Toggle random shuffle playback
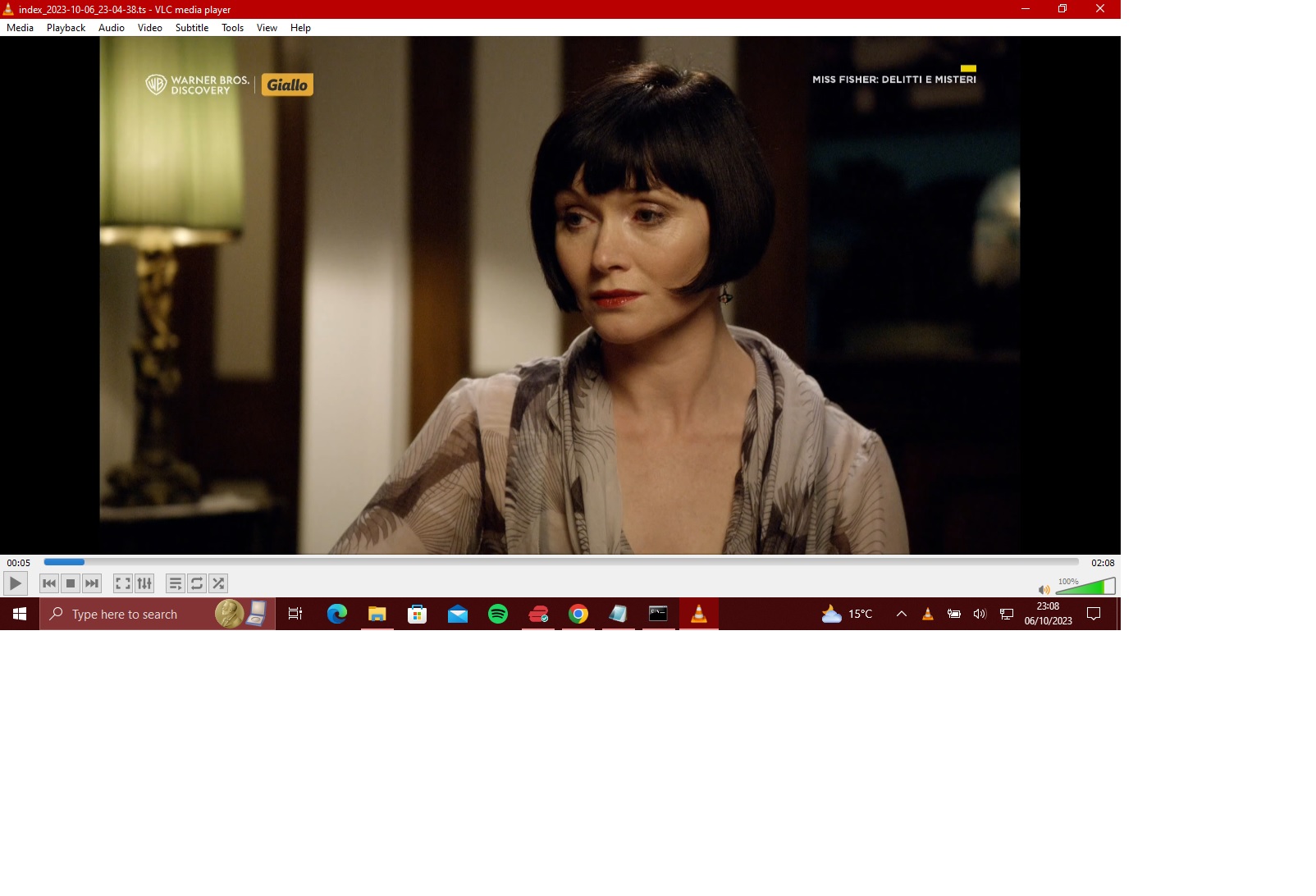Screen dimensions: 1316x896 click(x=218, y=583)
